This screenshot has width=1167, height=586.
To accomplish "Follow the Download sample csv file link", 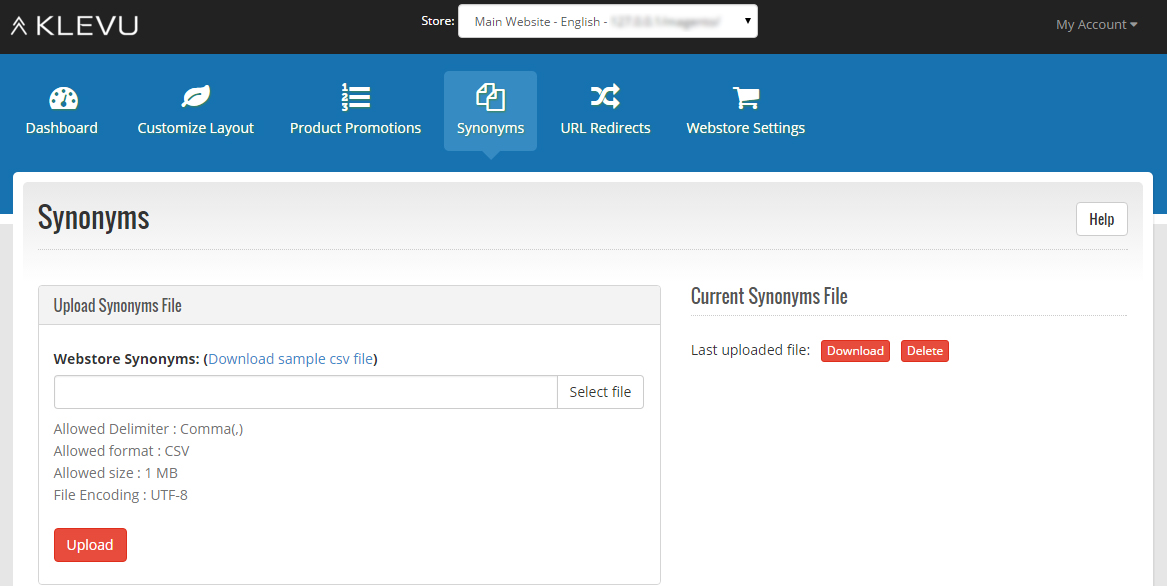I will click(x=290, y=359).
